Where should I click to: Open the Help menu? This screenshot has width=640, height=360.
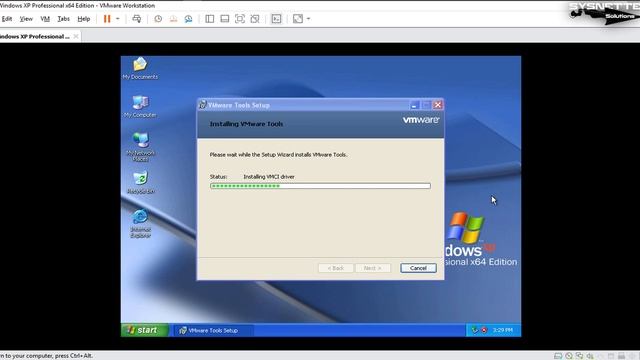(84, 19)
